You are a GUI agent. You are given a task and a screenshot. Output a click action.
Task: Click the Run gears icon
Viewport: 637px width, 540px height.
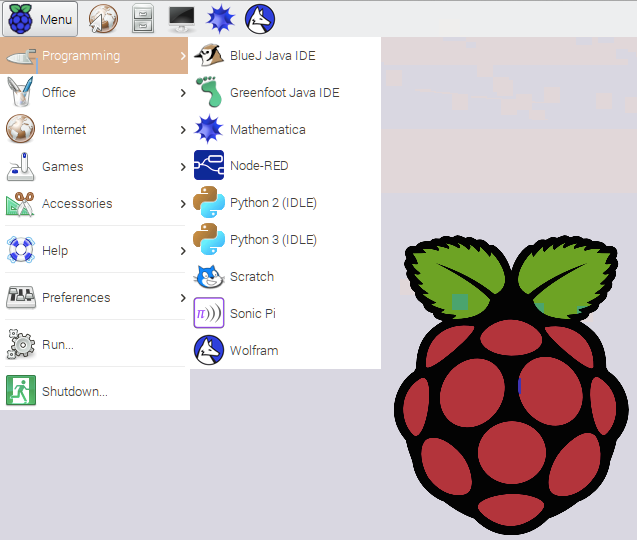[20, 345]
